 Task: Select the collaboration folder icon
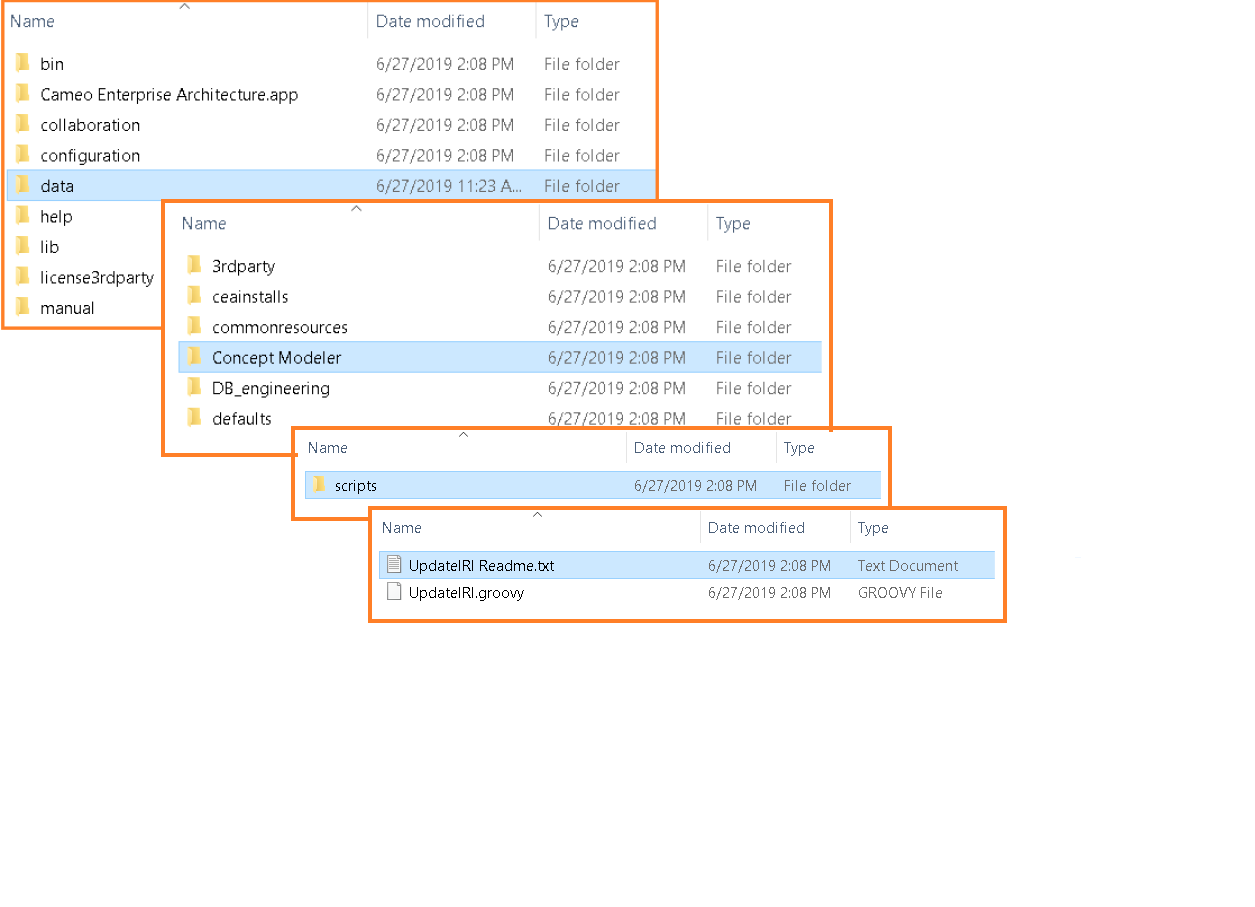tap(23, 125)
